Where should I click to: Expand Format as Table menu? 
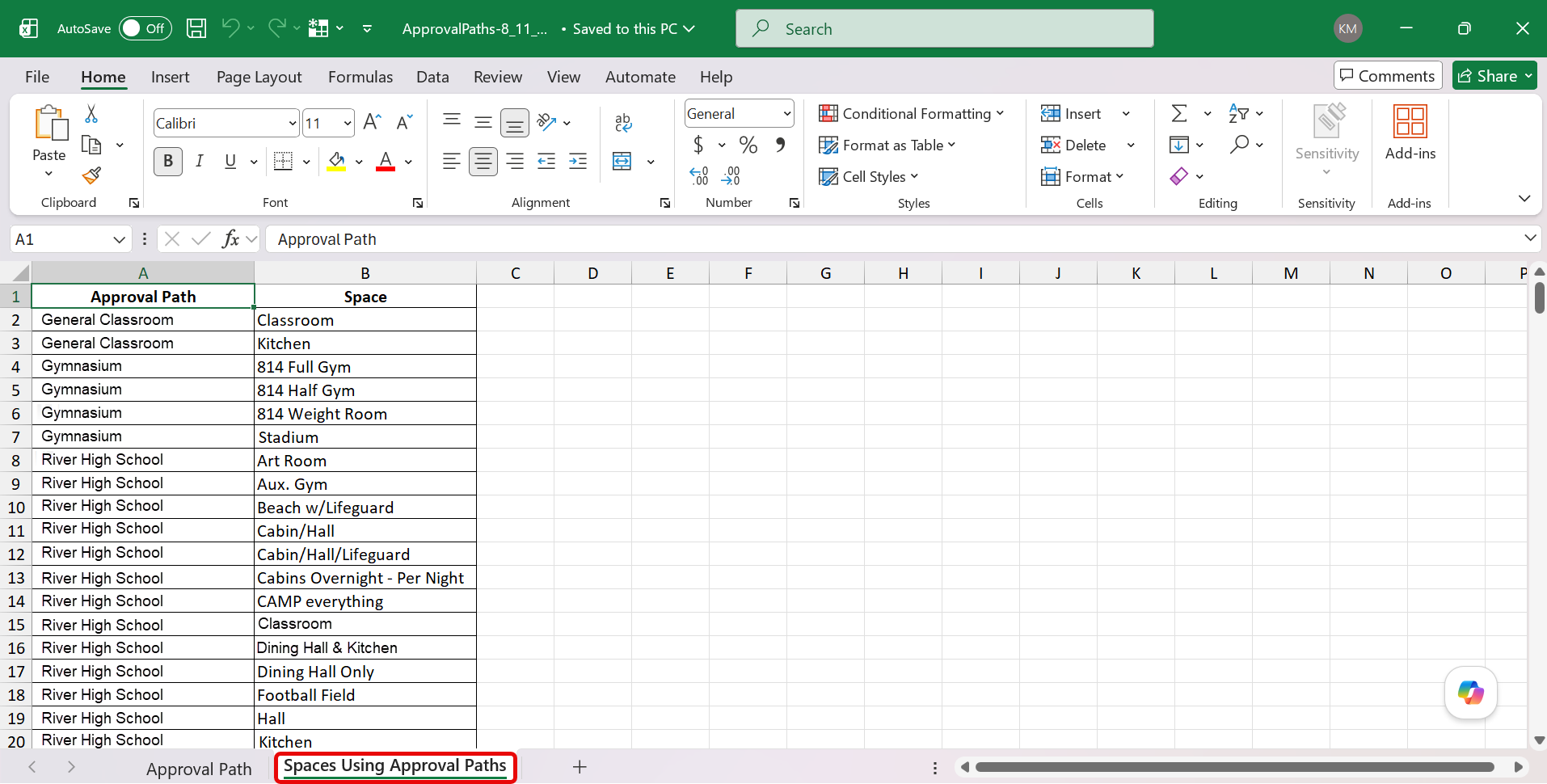pyautogui.click(x=887, y=145)
